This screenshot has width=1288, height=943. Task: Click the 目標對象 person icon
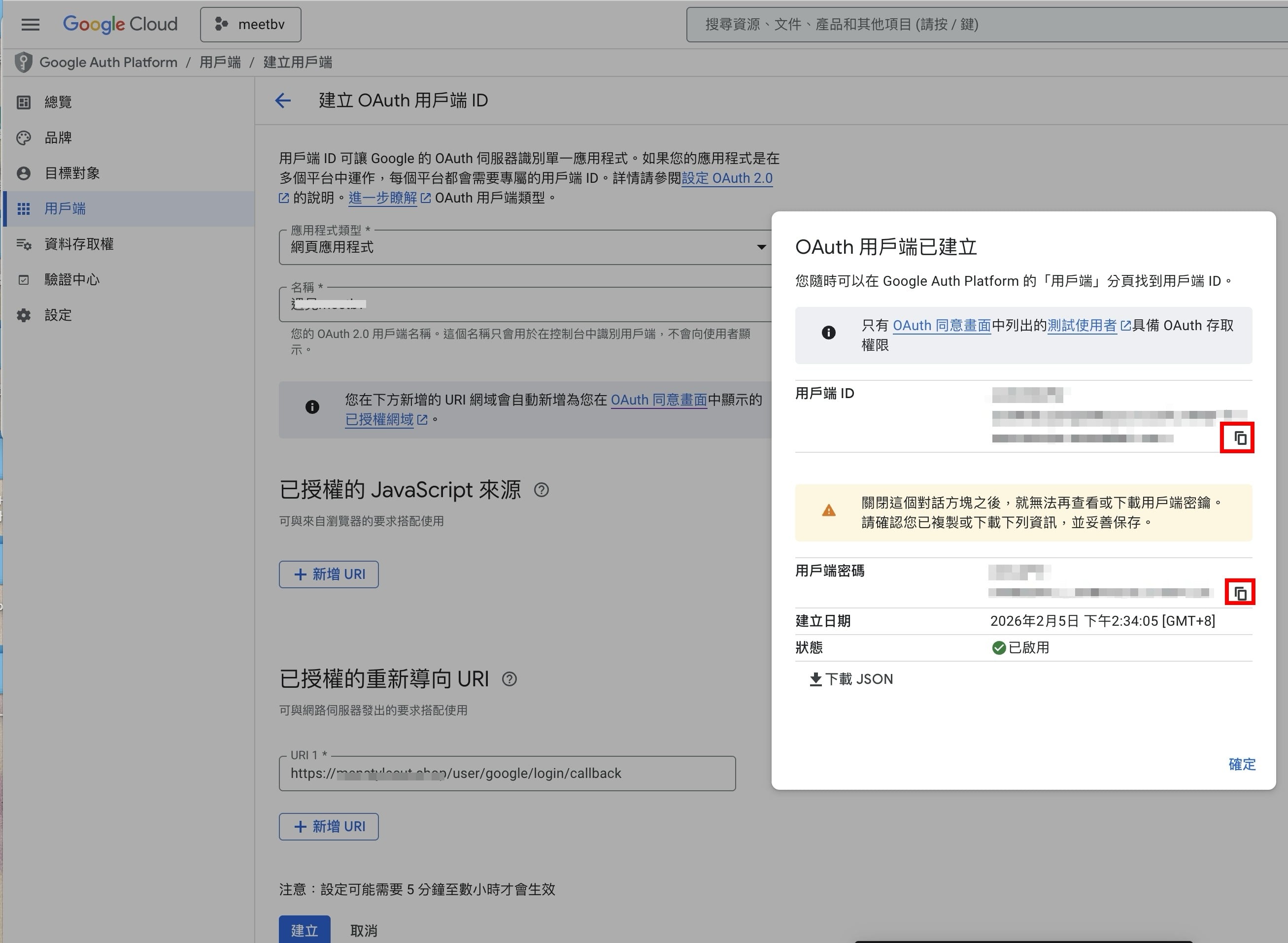coord(24,173)
